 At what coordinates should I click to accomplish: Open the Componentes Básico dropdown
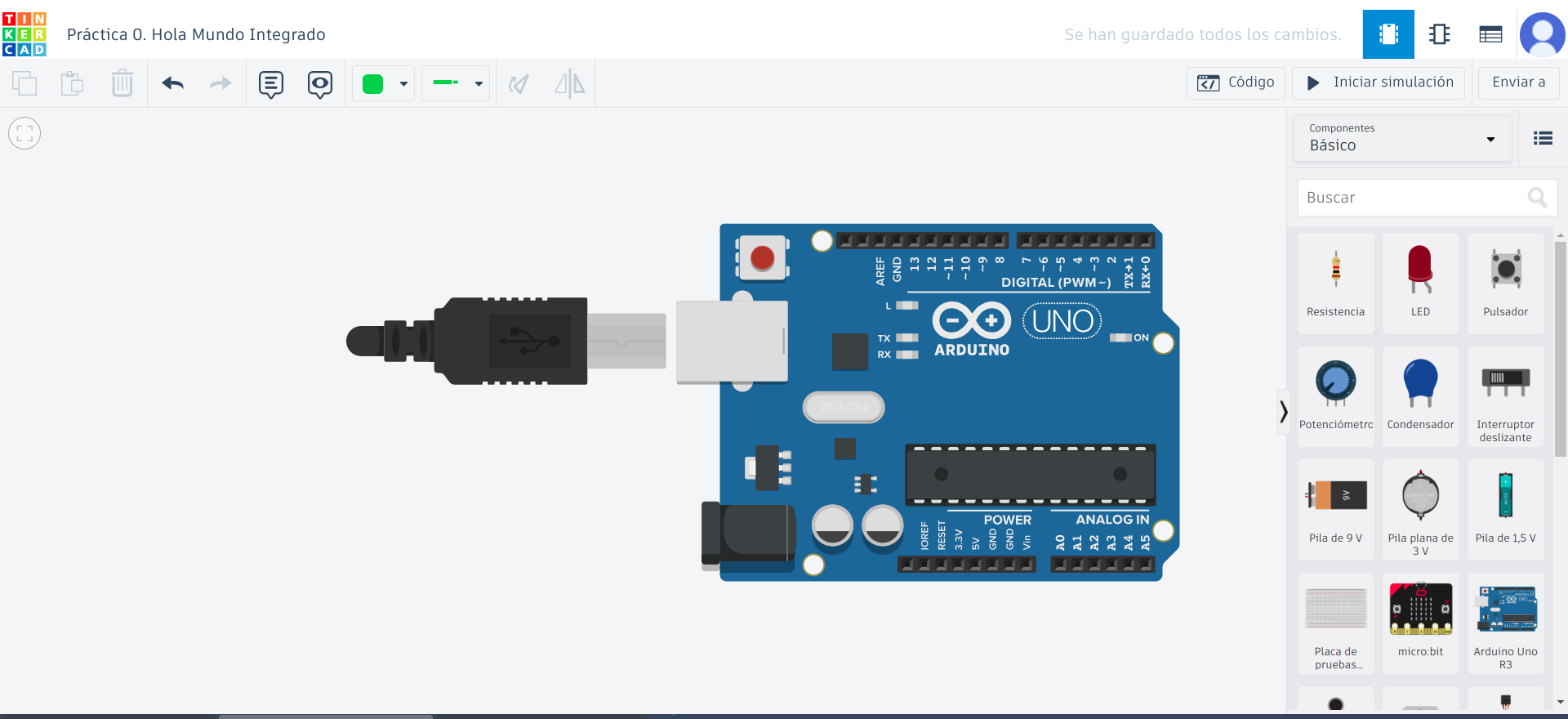coord(1402,138)
